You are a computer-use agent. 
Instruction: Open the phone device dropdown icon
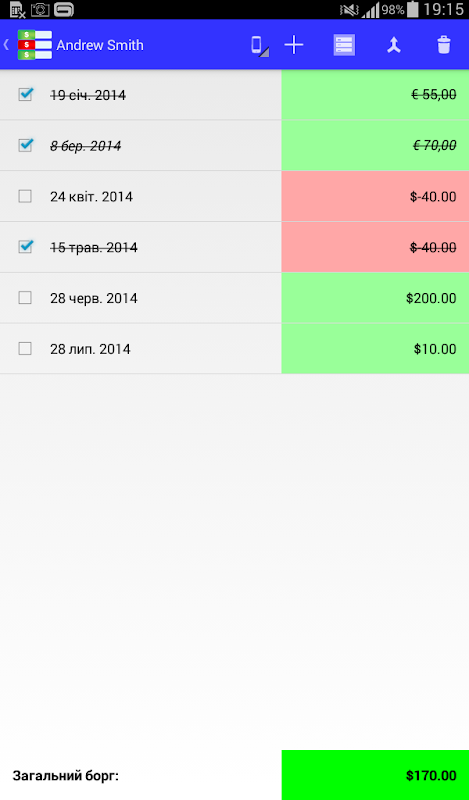[259, 46]
